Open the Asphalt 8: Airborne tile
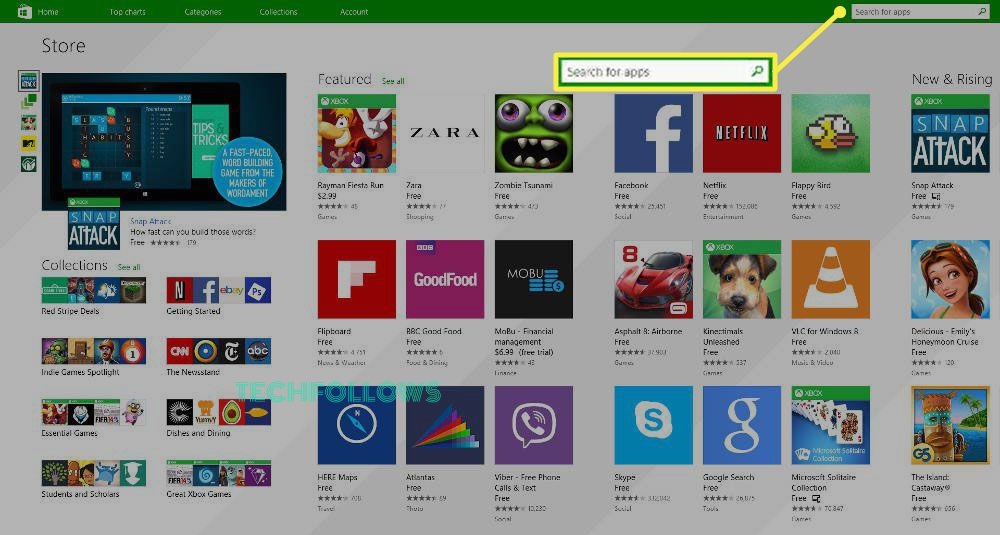 click(654, 279)
